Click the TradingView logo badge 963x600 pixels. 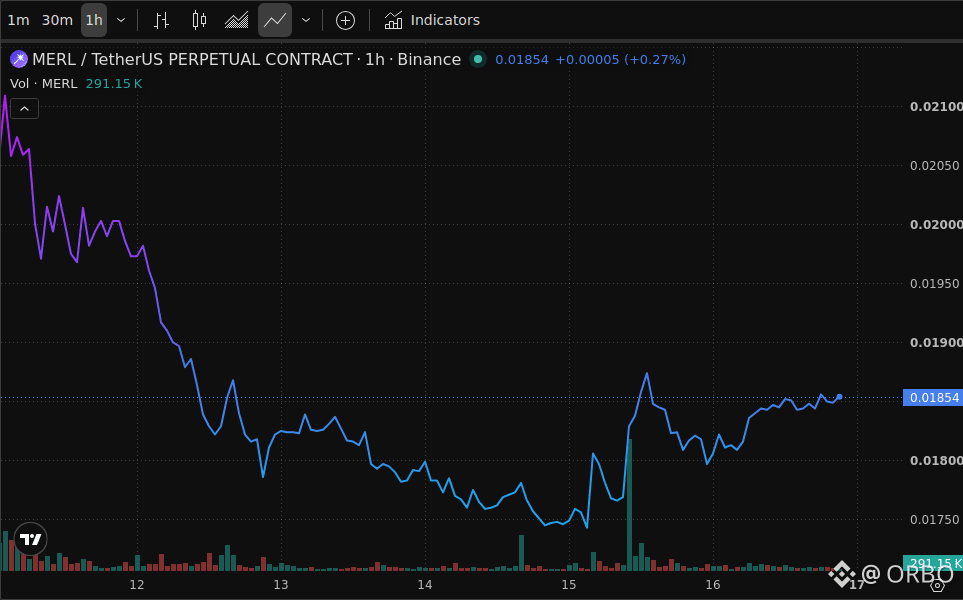[x=30, y=539]
